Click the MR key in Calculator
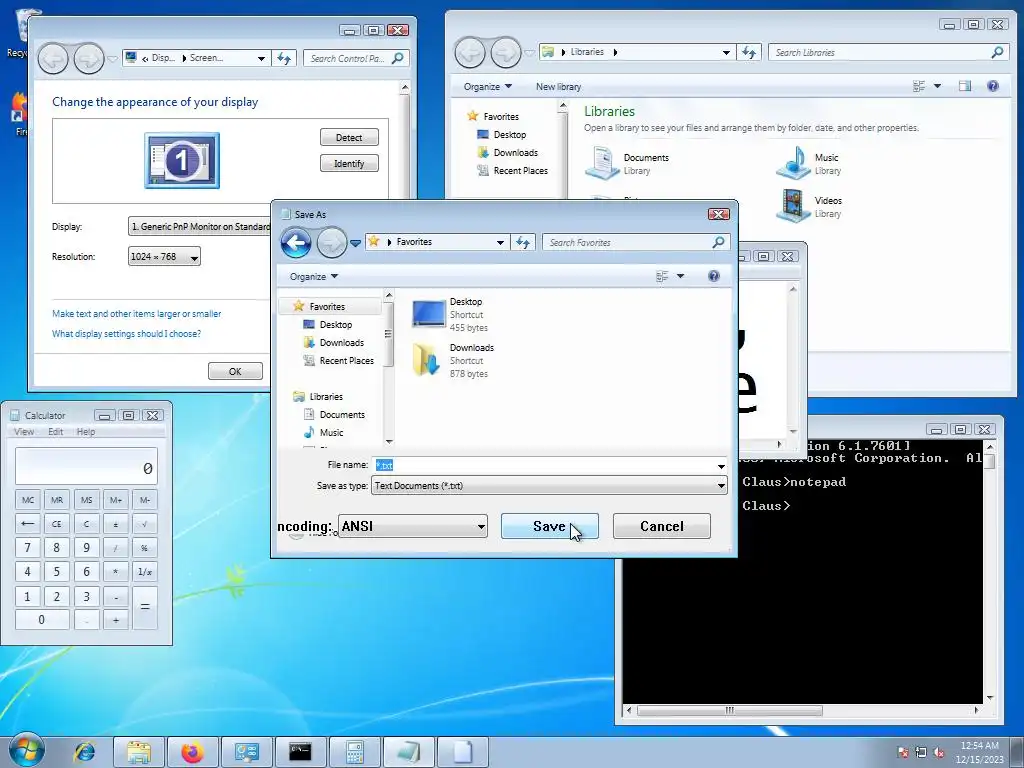Screen dimensions: 1024x768 pos(57,500)
